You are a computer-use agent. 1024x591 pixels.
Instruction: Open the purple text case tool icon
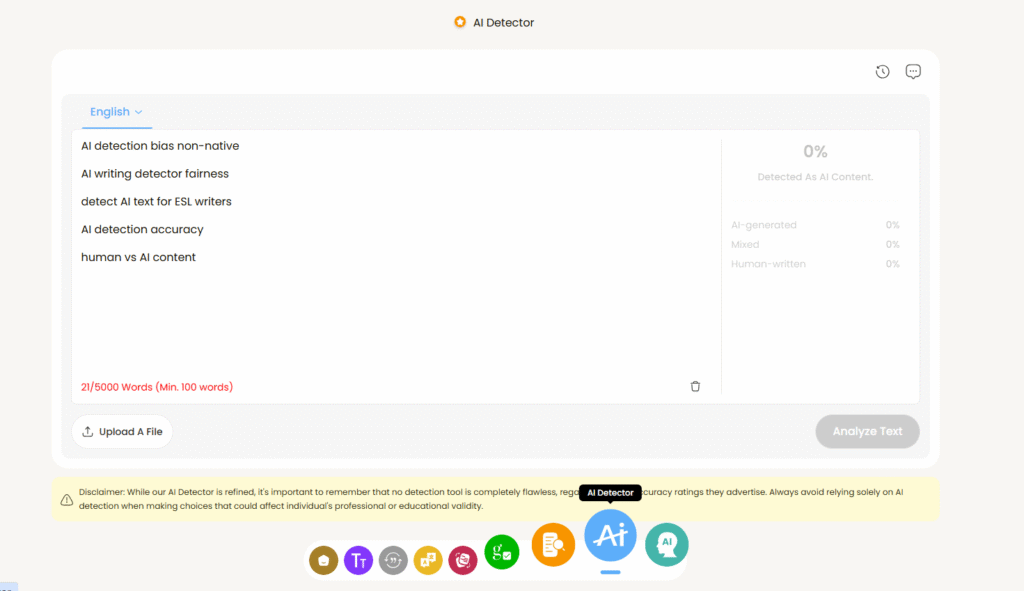(x=358, y=561)
